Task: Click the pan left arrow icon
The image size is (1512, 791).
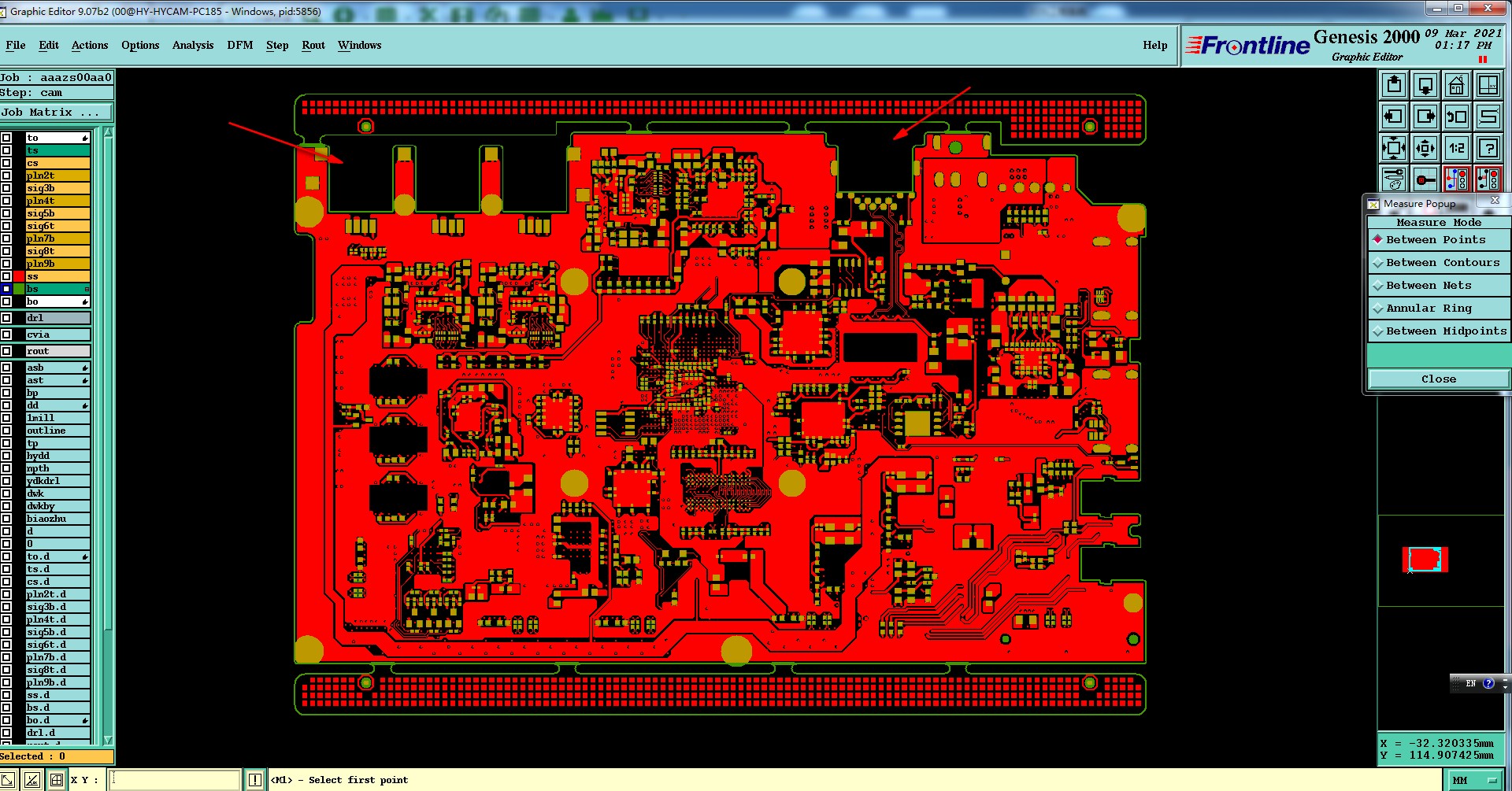Action: pos(1394,116)
